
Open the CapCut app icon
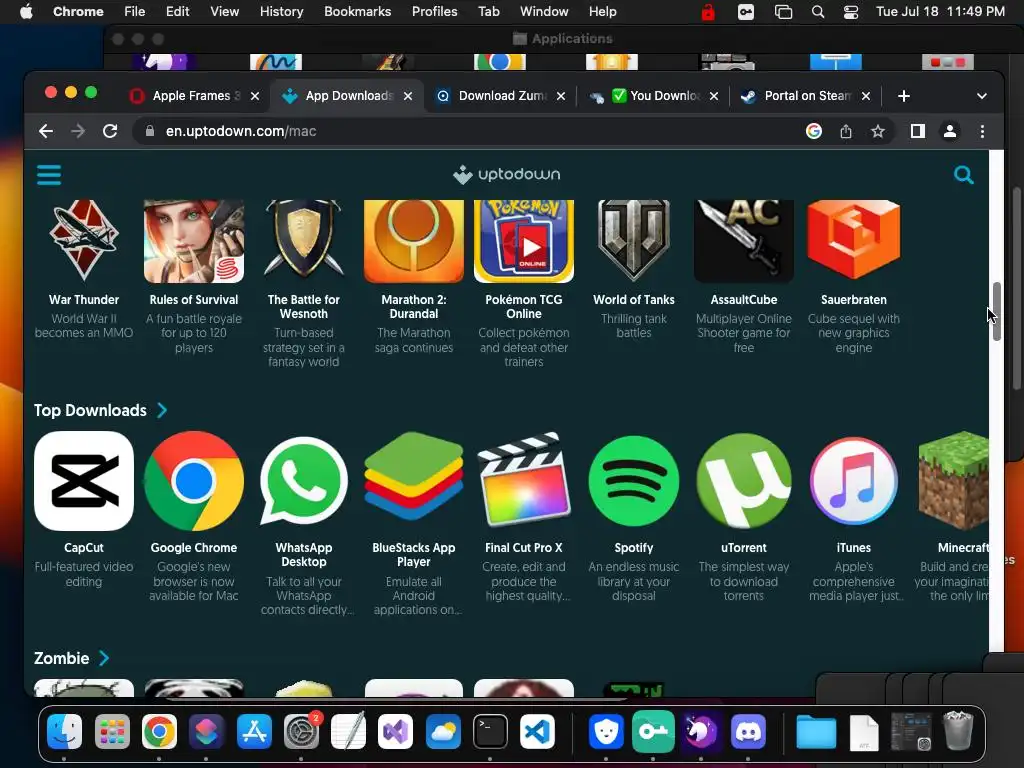[x=84, y=481]
